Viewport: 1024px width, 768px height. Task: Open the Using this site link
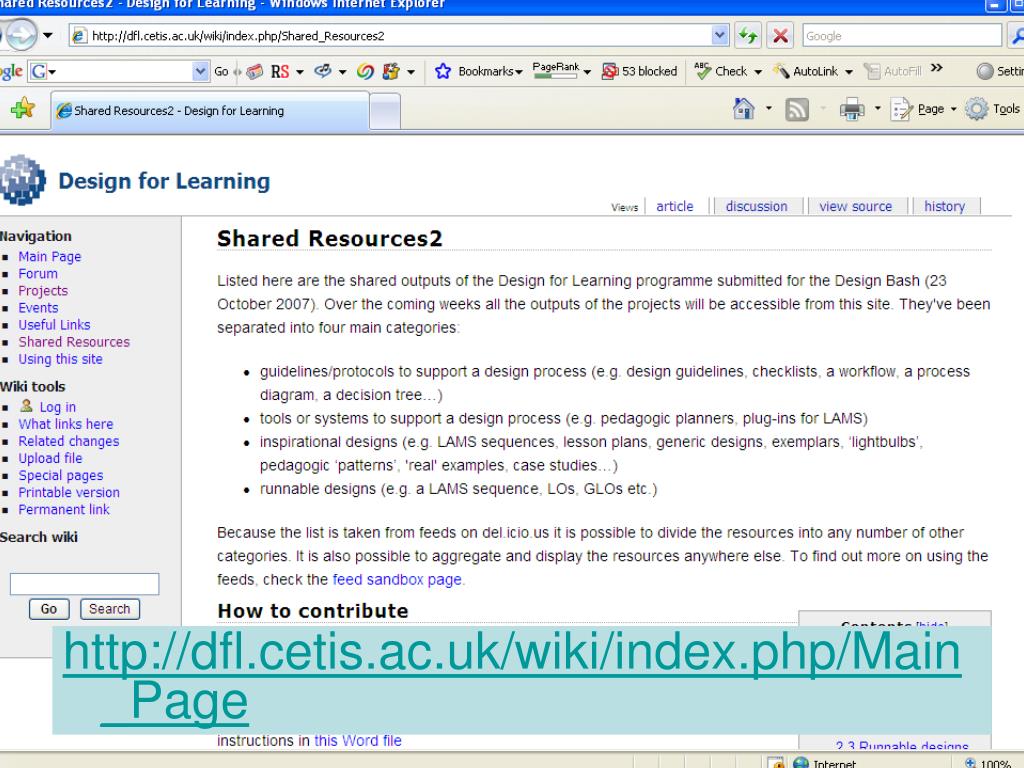click(60, 359)
